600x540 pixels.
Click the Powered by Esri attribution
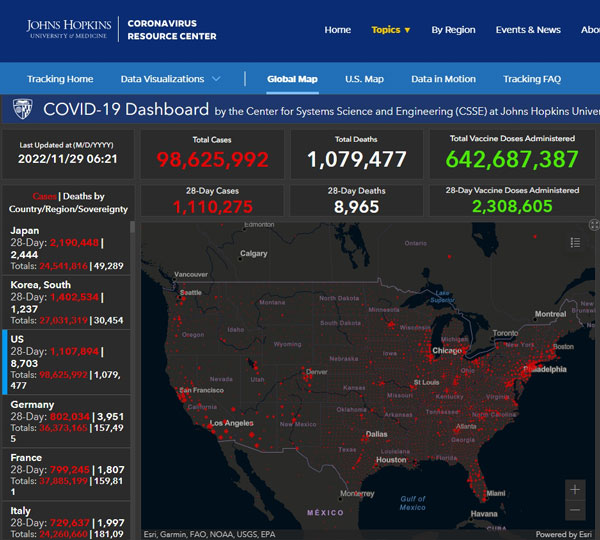point(564,534)
